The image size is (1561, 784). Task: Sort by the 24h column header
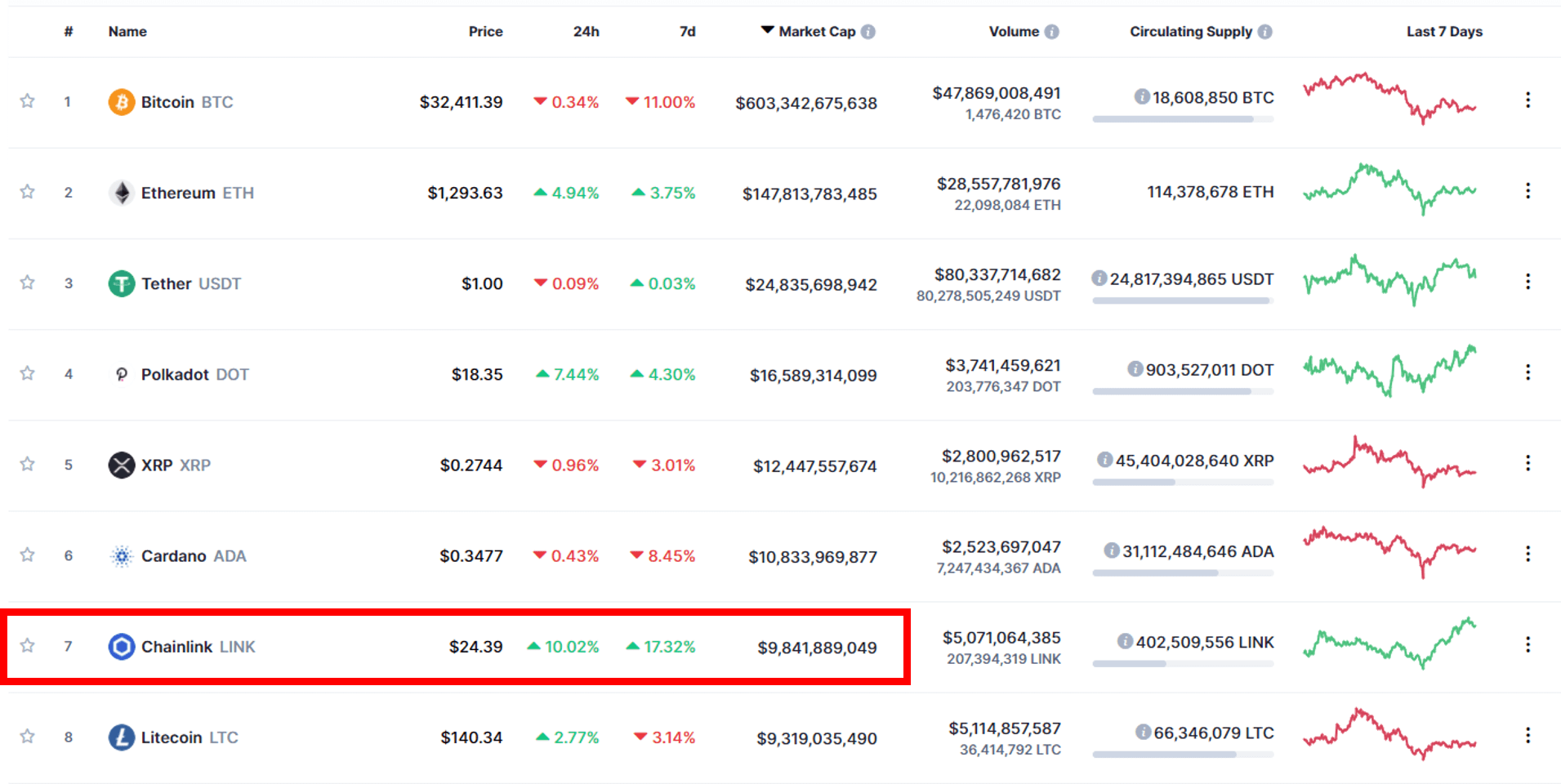point(586,32)
